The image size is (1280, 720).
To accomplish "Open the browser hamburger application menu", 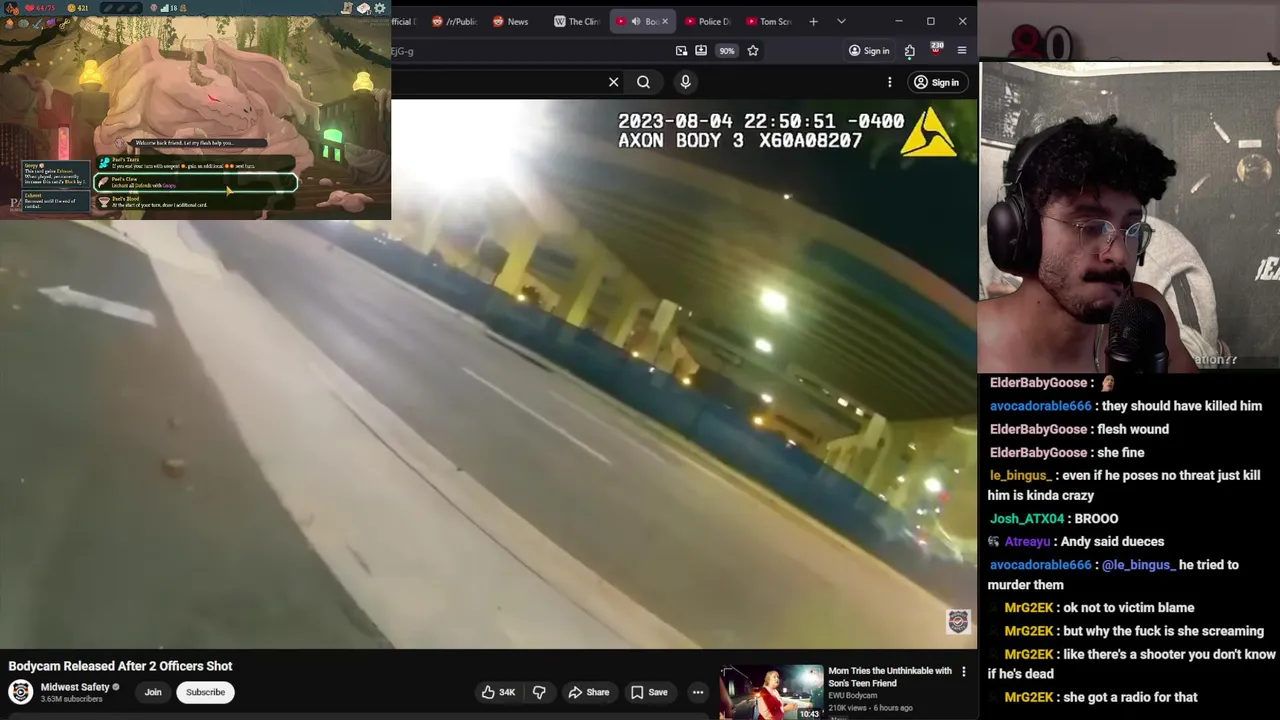I will (962, 51).
